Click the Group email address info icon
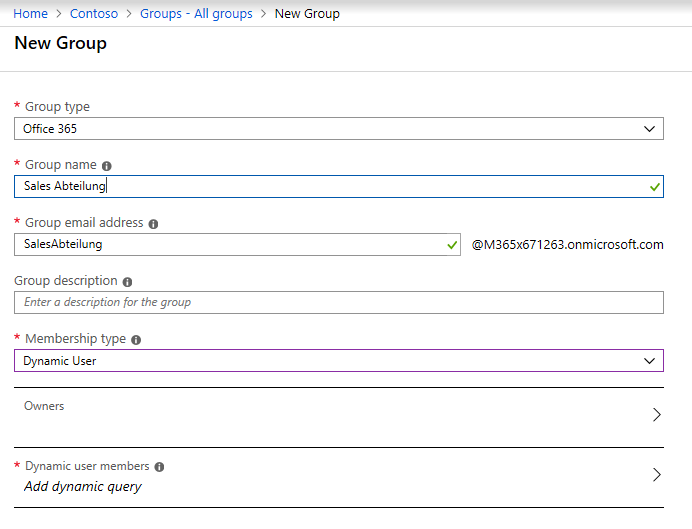 (x=153, y=224)
